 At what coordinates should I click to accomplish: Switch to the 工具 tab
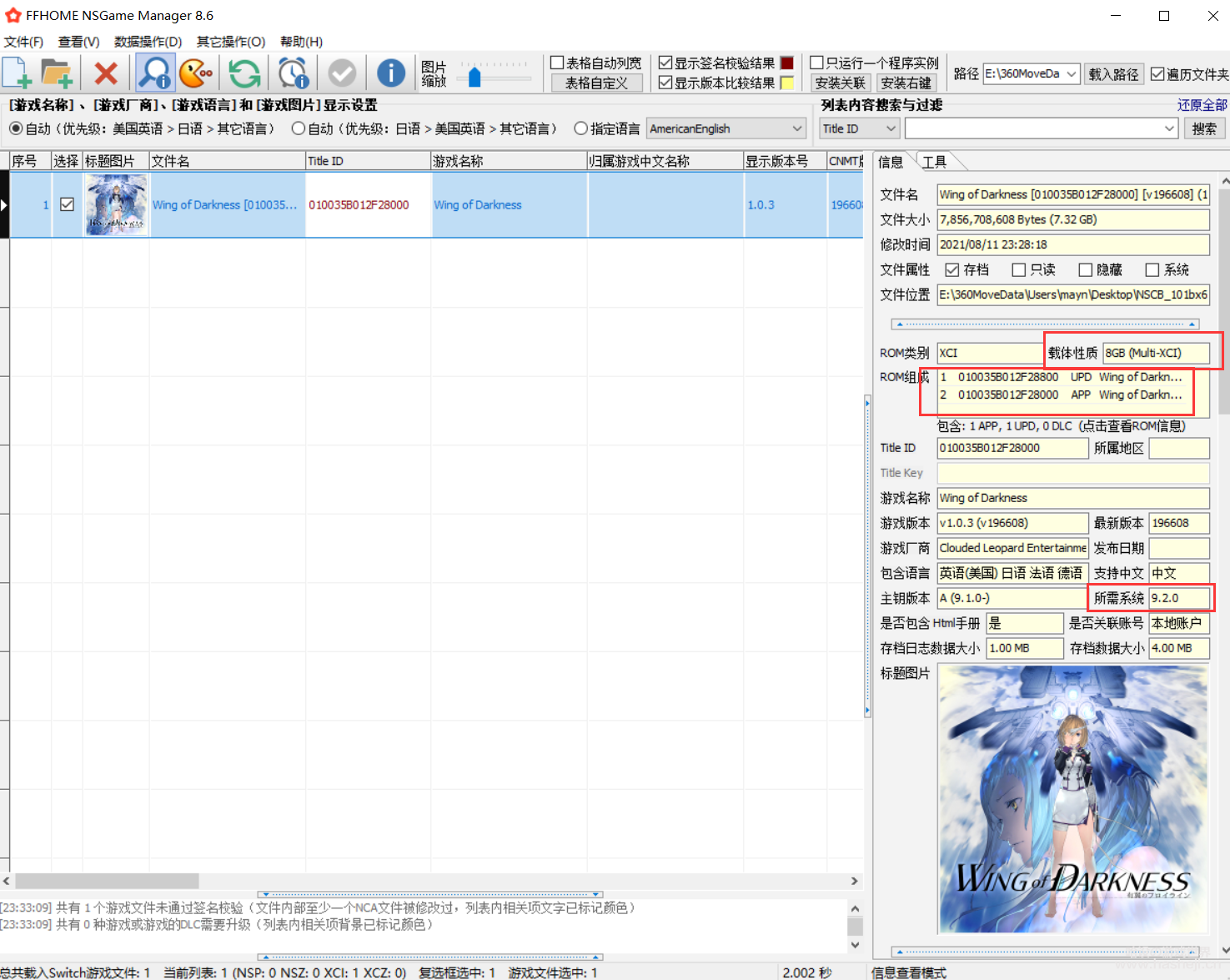click(x=934, y=162)
